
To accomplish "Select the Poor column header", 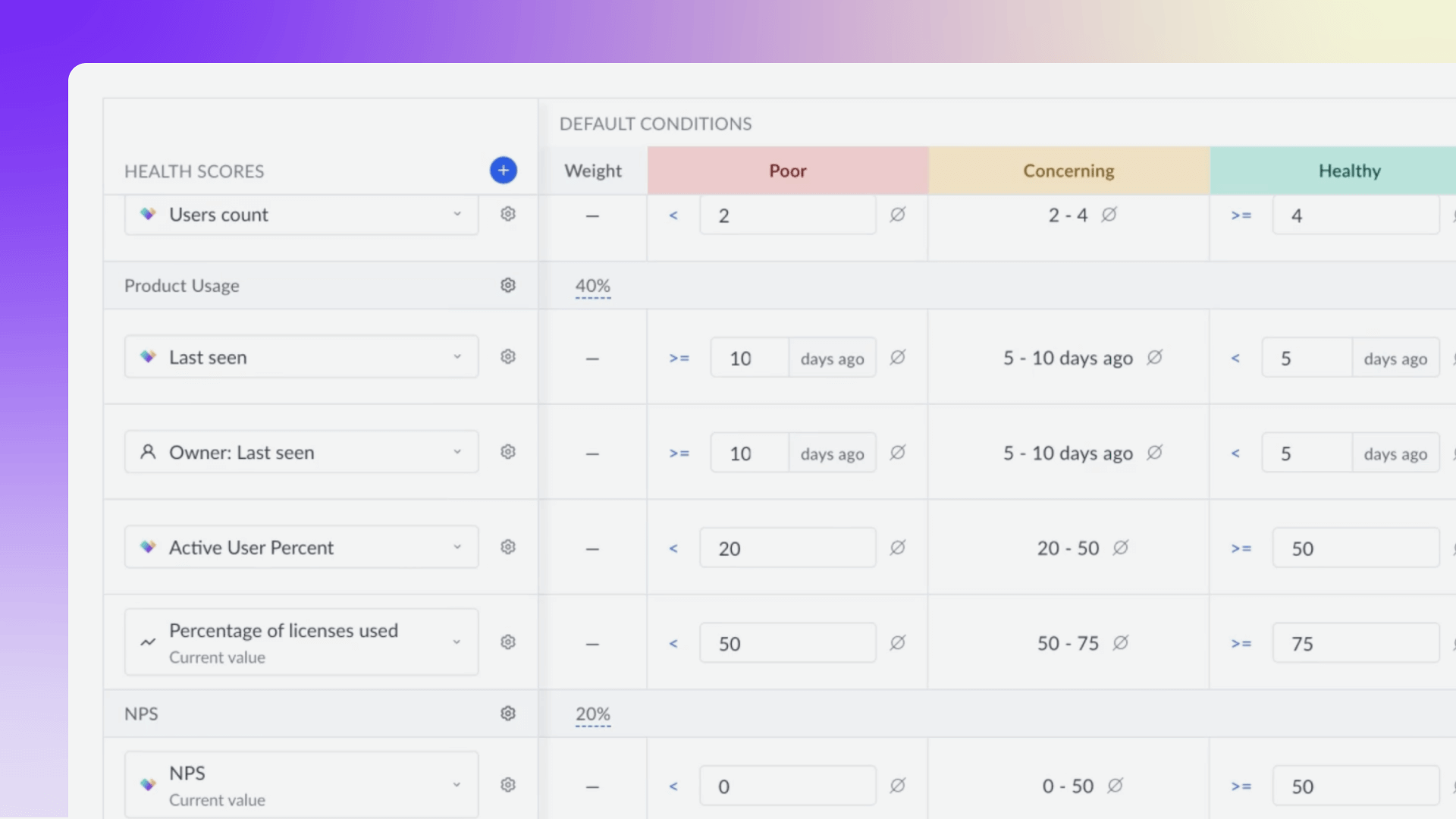I will (x=787, y=170).
